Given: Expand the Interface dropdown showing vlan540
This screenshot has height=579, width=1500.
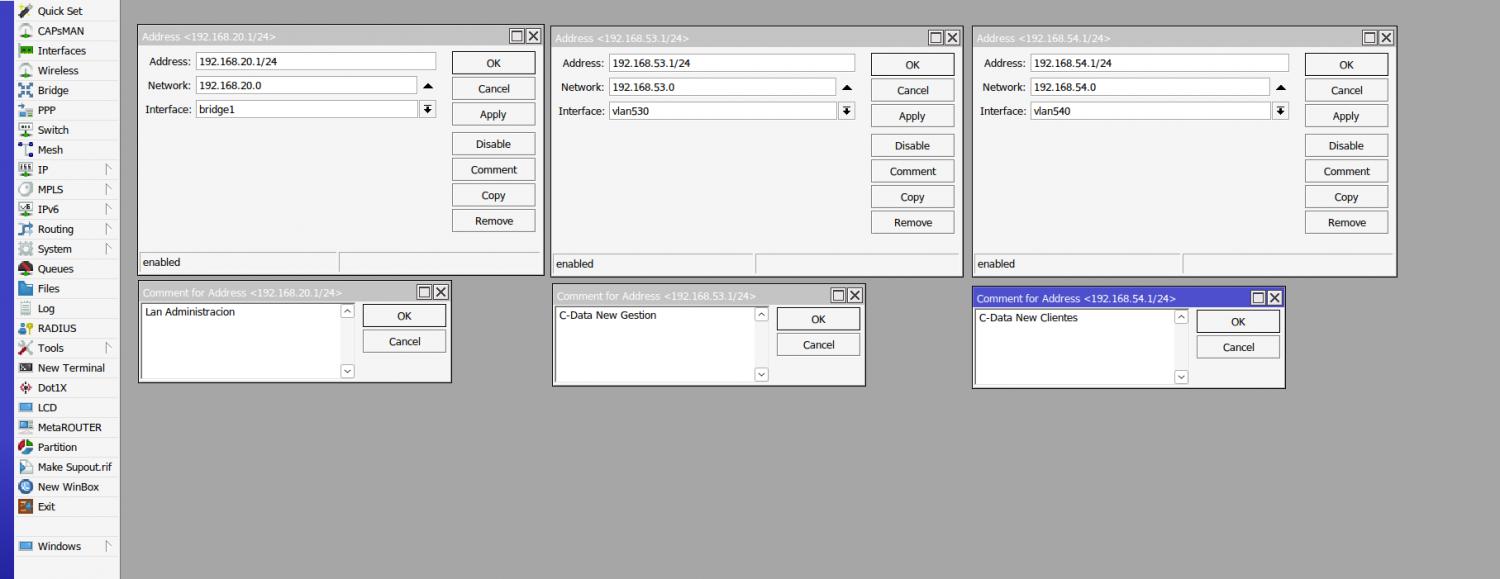Looking at the screenshot, I should [1281, 111].
